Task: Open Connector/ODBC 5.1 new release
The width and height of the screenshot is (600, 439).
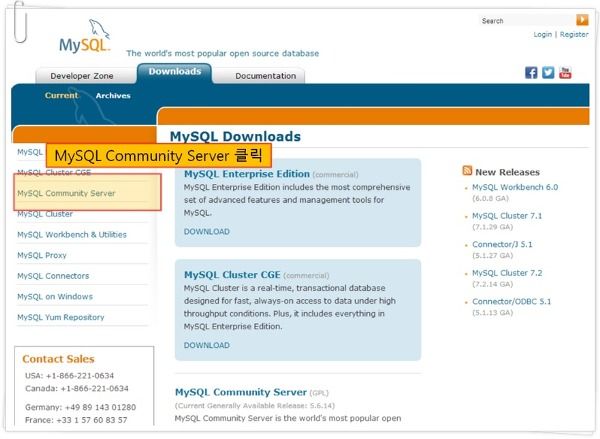Action: 512,302
